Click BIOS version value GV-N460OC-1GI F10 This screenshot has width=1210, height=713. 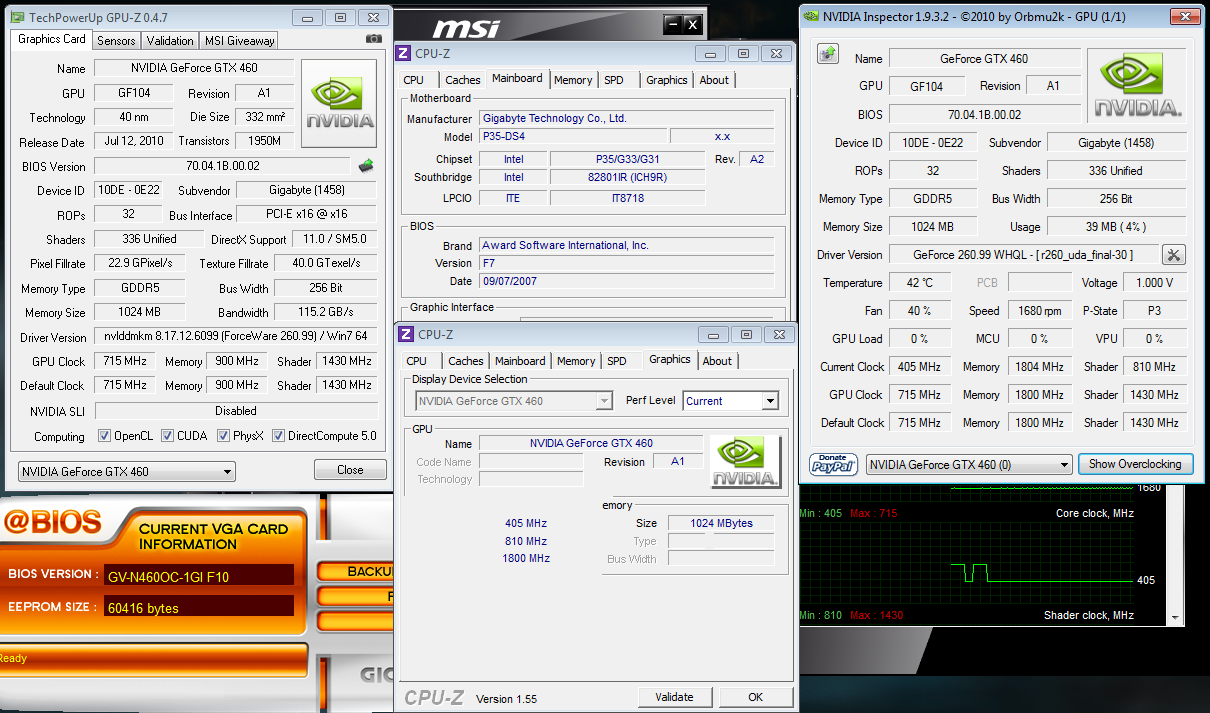pyautogui.click(x=199, y=574)
